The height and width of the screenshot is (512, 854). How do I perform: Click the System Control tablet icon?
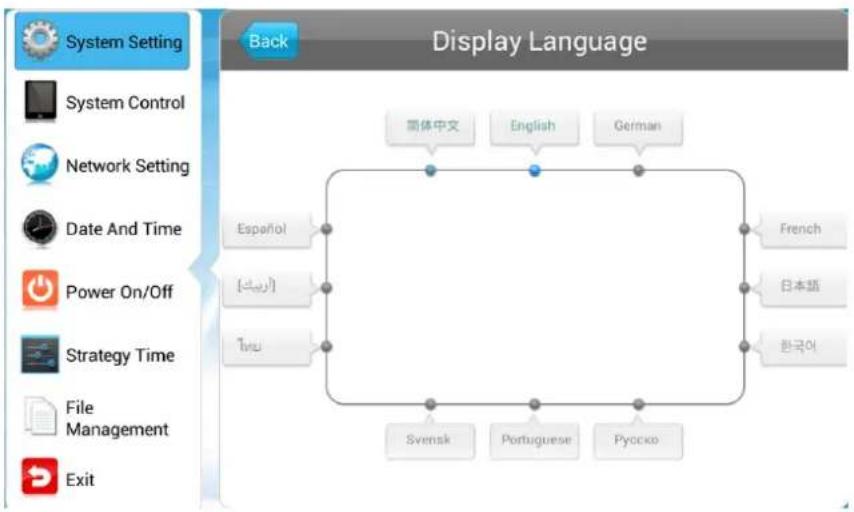(40, 101)
